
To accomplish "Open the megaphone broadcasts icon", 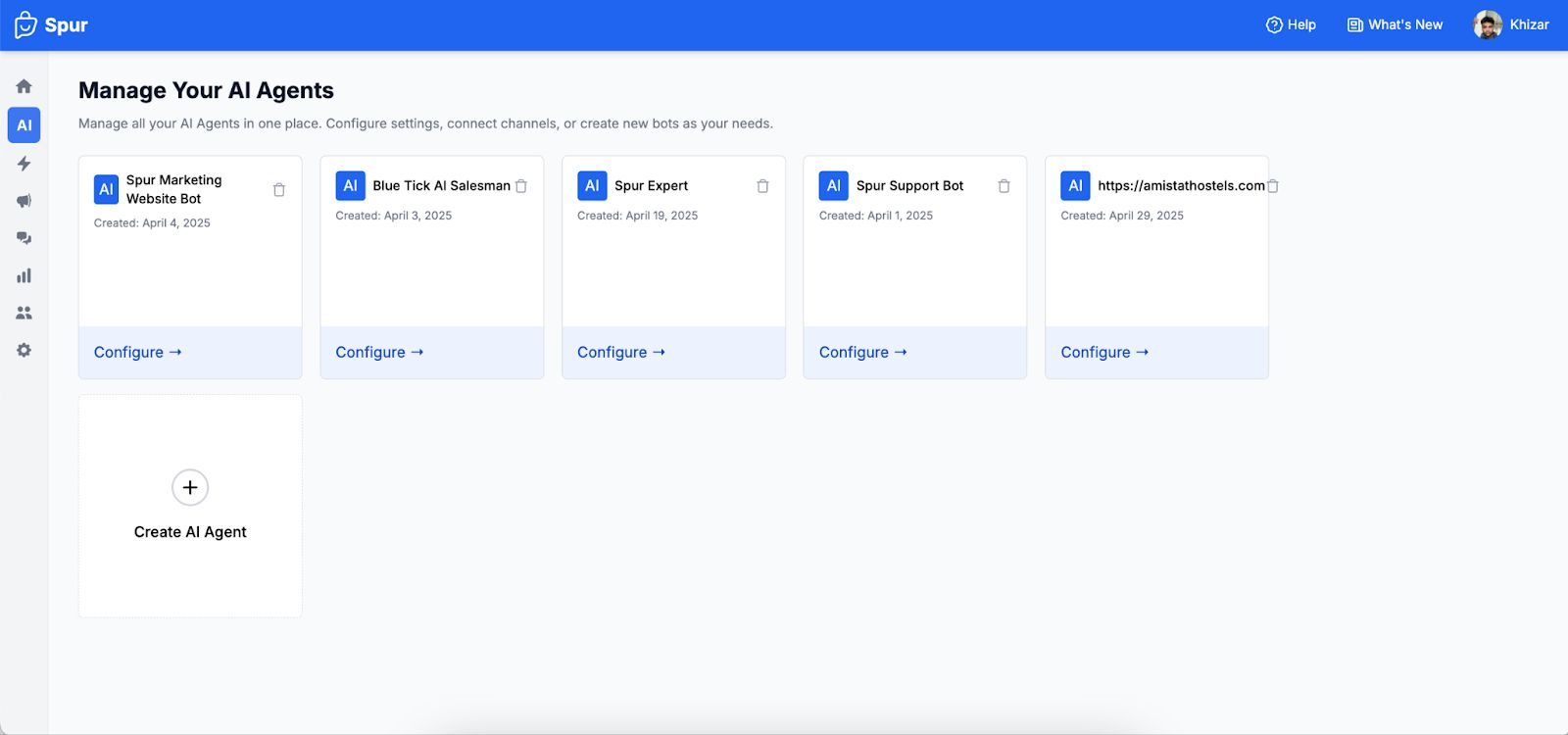I will pyautogui.click(x=24, y=201).
